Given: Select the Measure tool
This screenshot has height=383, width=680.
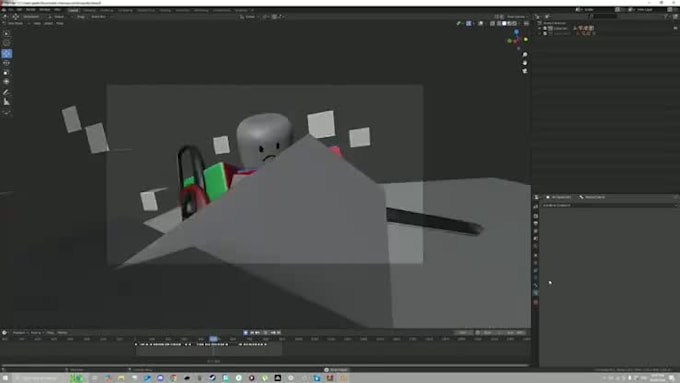Looking at the screenshot, I should pyautogui.click(x=7, y=102).
